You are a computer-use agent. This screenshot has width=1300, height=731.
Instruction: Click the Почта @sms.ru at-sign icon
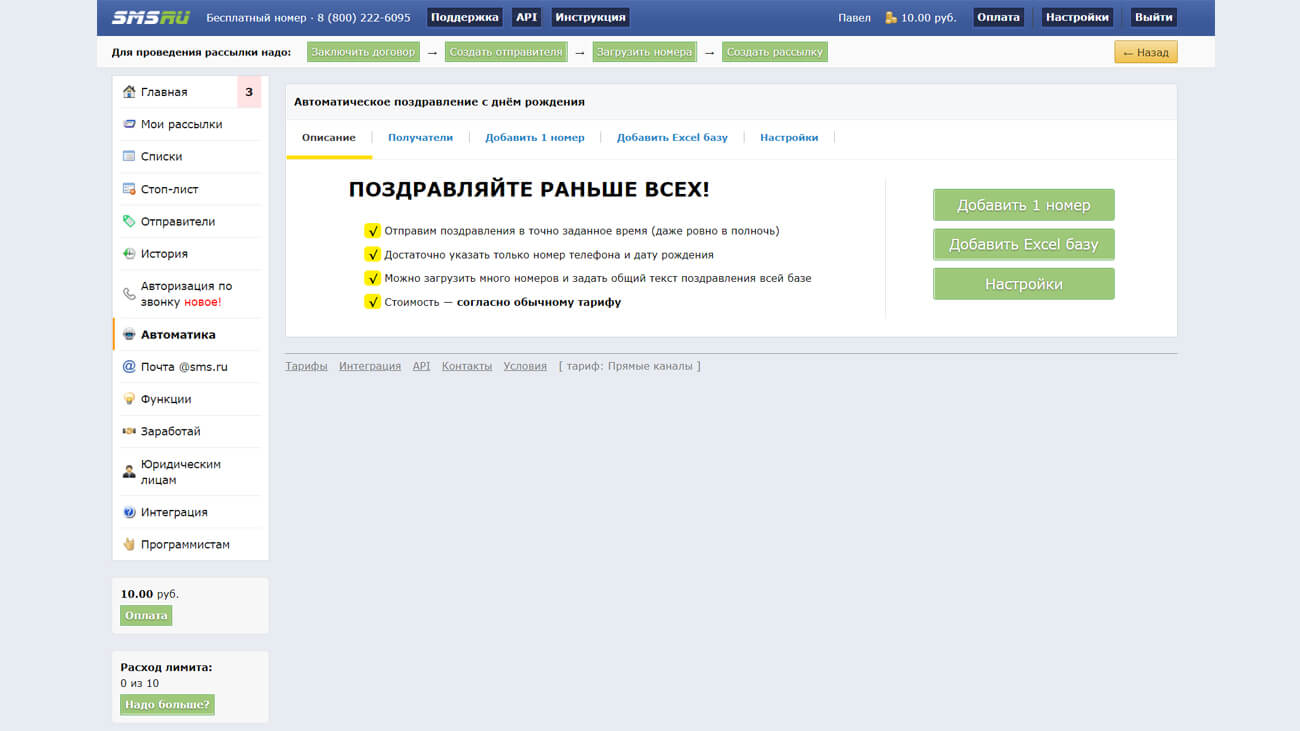pyautogui.click(x=129, y=367)
